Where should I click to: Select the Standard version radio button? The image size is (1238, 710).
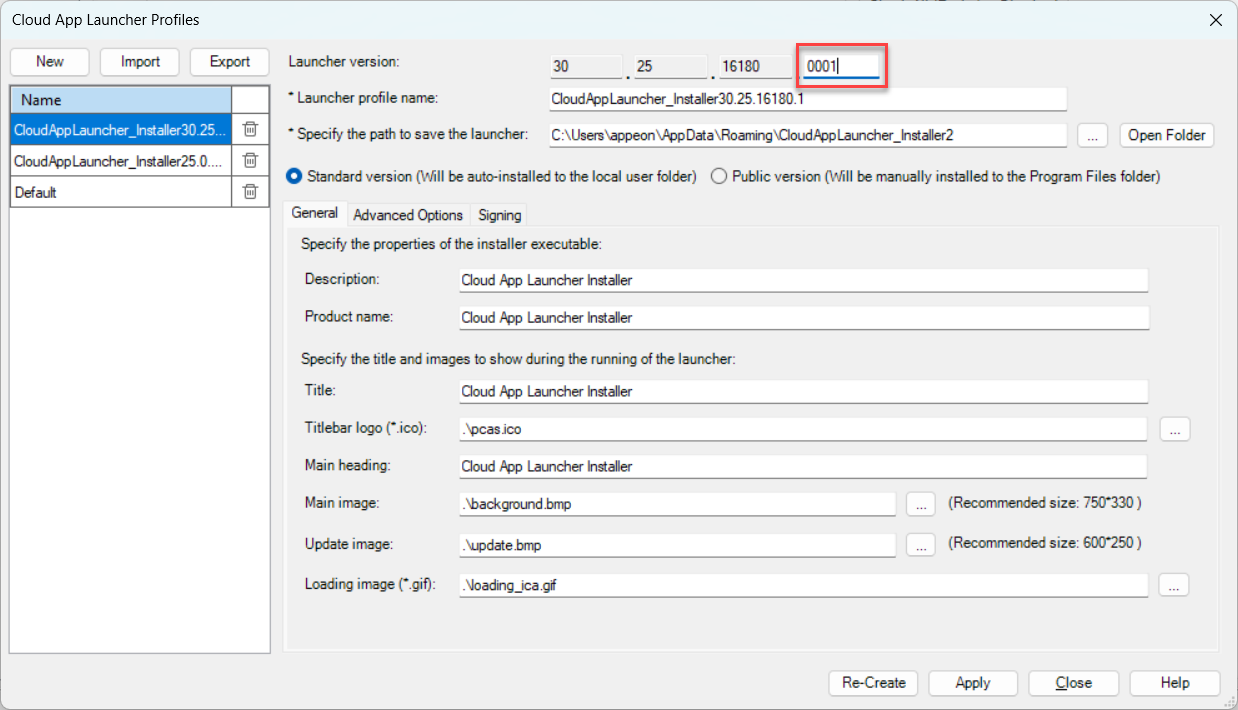(295, 176)
